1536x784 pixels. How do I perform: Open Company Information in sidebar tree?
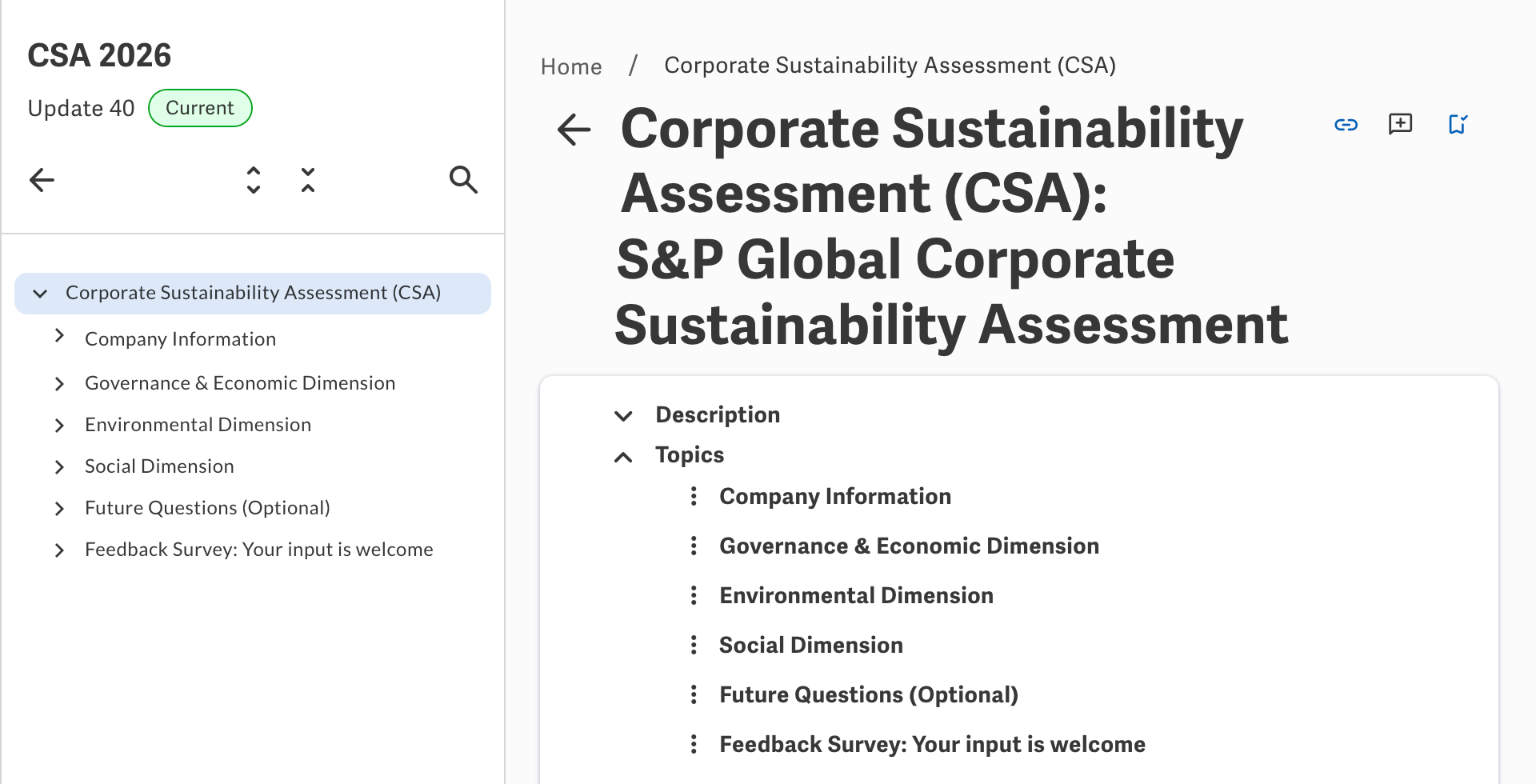coord(180,339)
